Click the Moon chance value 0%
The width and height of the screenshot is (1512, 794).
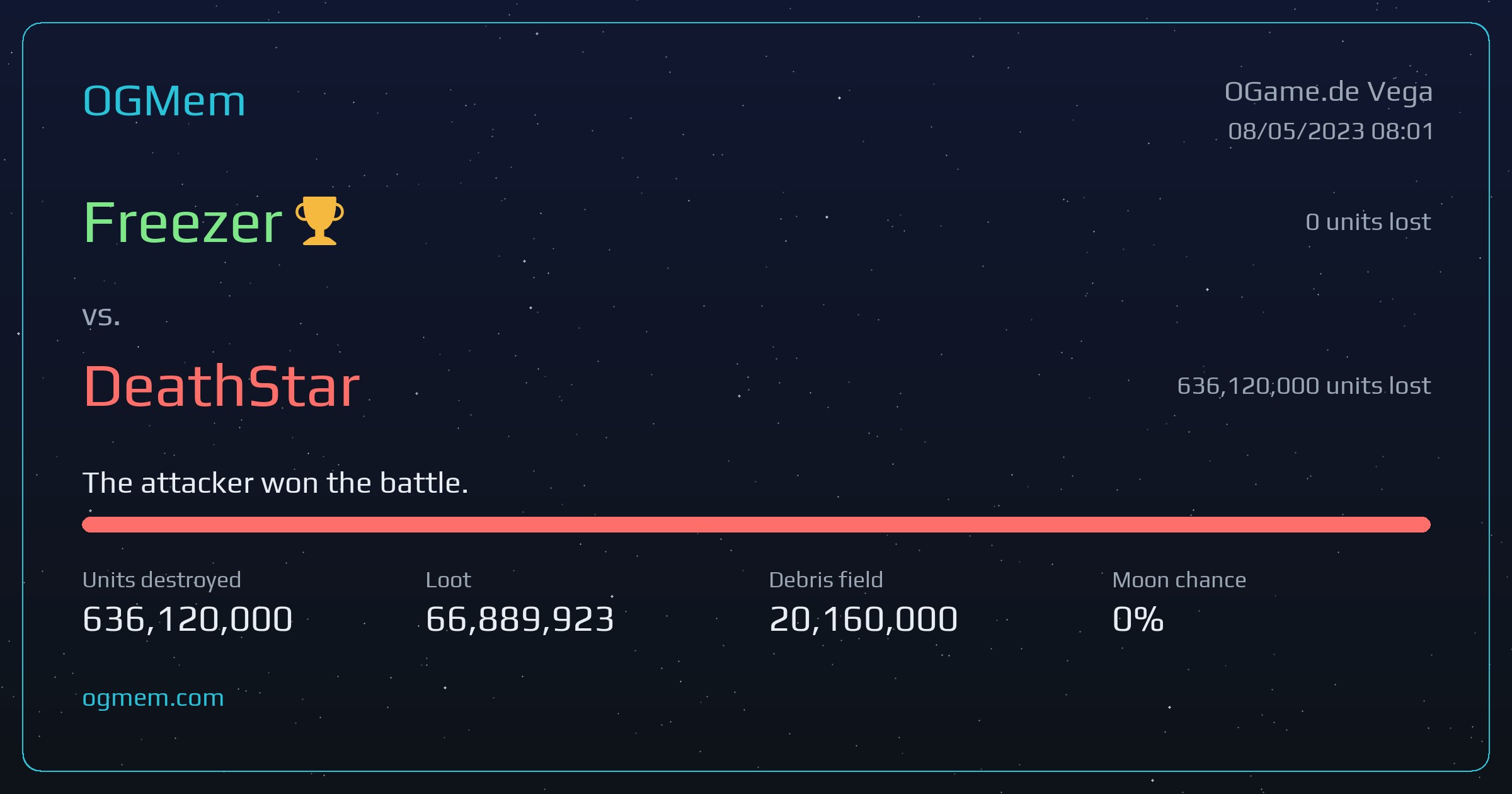click(1138, 619)
